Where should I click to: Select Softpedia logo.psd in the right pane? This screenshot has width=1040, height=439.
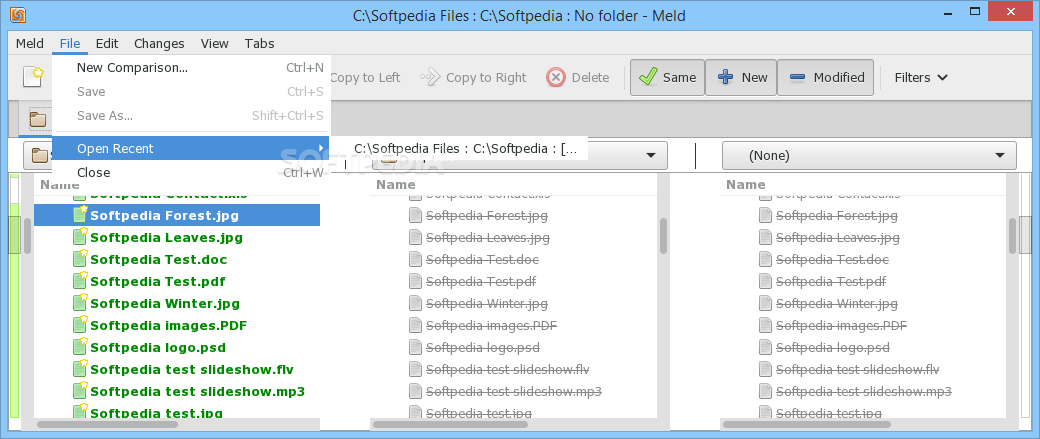coord(832,347)
